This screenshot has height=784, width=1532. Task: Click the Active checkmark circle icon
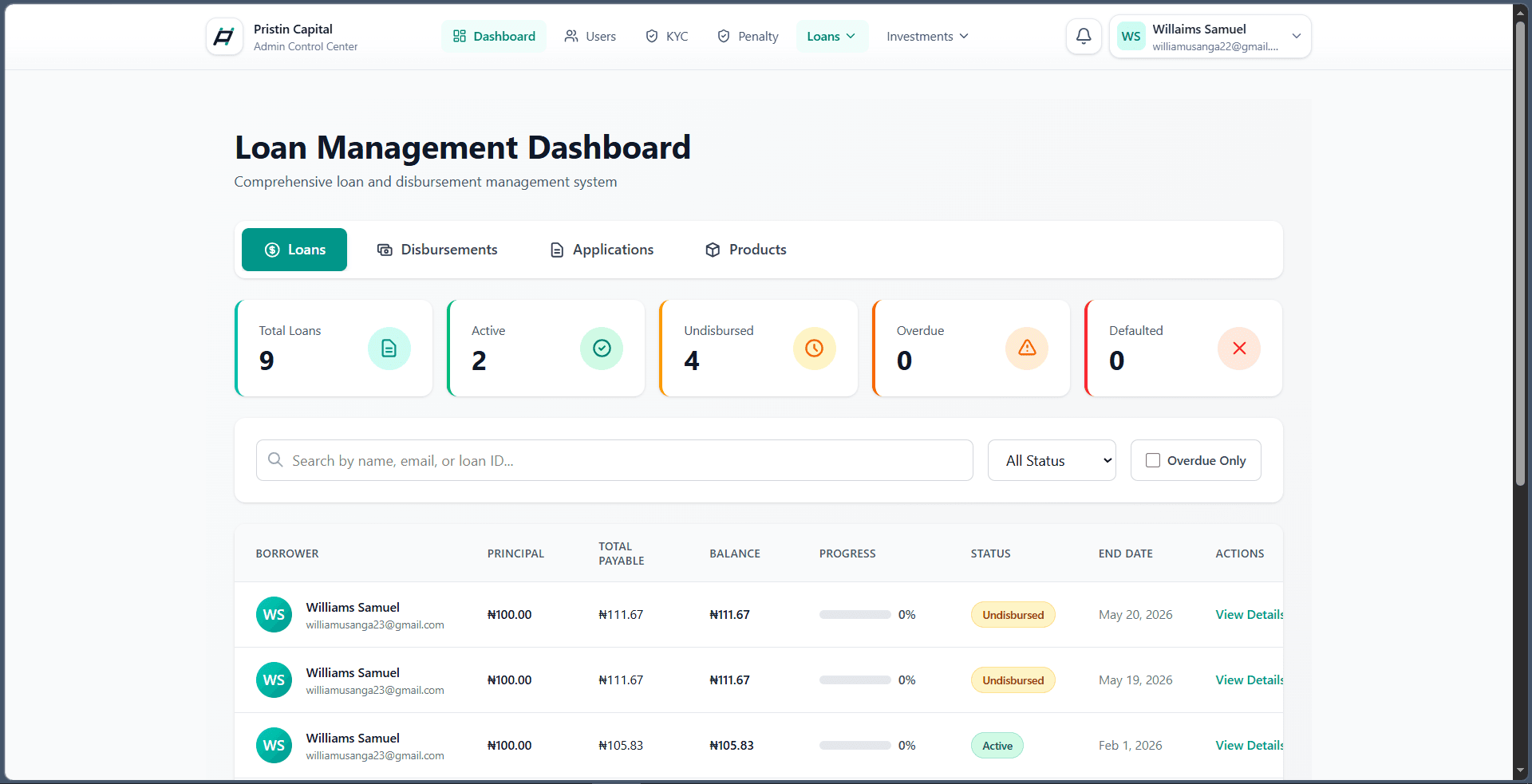coord(602,349)
